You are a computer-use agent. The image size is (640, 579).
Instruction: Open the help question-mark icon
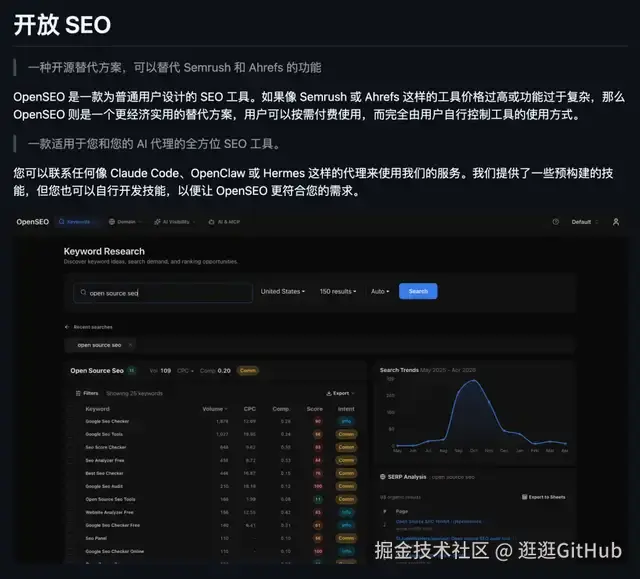pos(555,222)
